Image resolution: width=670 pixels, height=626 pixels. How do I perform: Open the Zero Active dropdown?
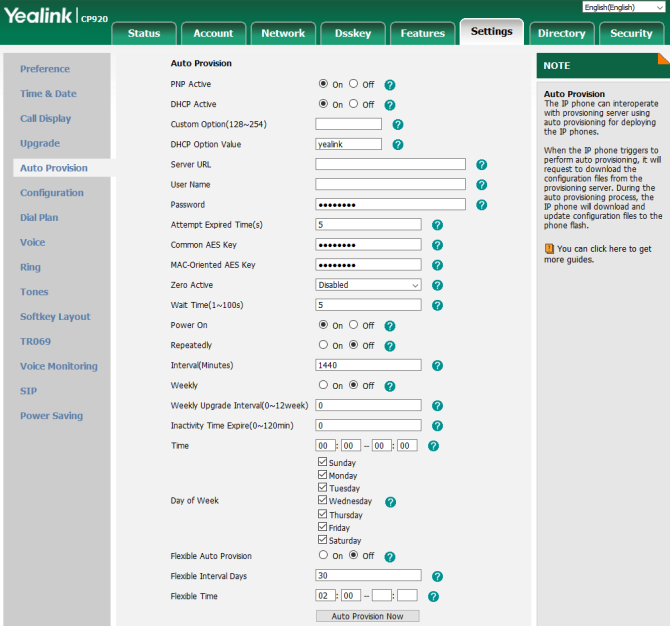pos(368,285)
